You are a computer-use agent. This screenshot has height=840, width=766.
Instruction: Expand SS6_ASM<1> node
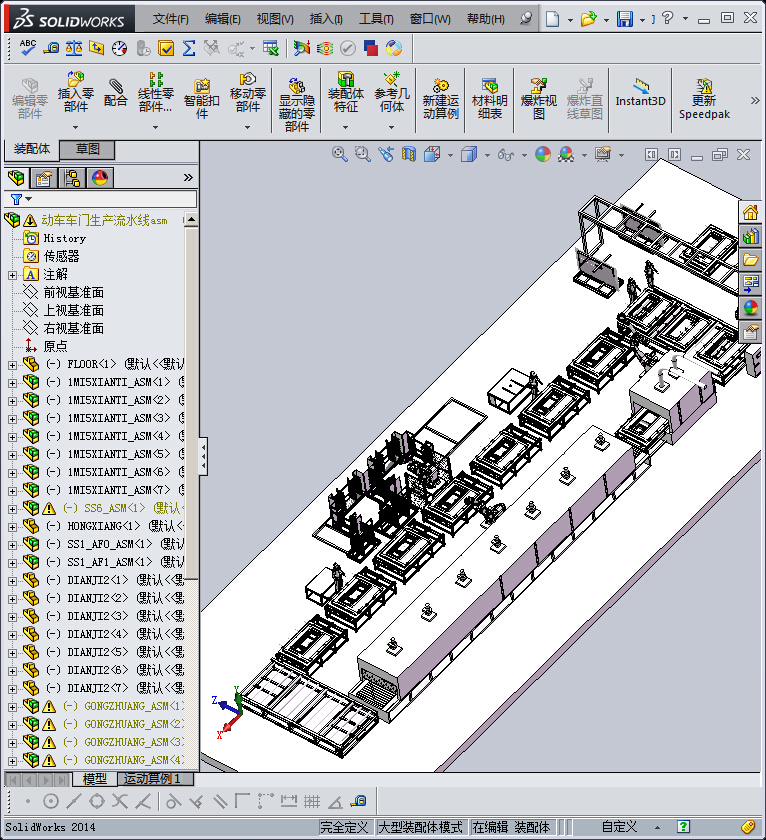click(12, 509)
